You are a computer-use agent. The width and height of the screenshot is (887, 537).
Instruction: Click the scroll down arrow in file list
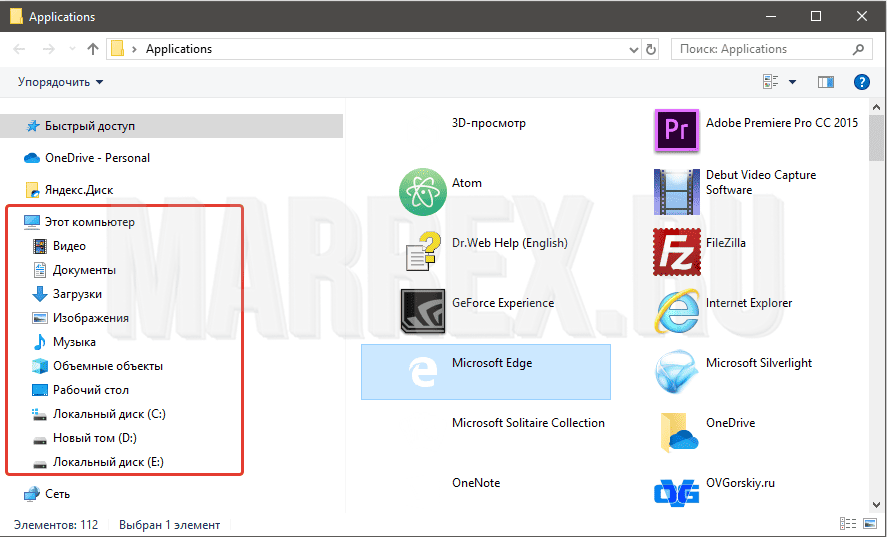pos(876,505)
